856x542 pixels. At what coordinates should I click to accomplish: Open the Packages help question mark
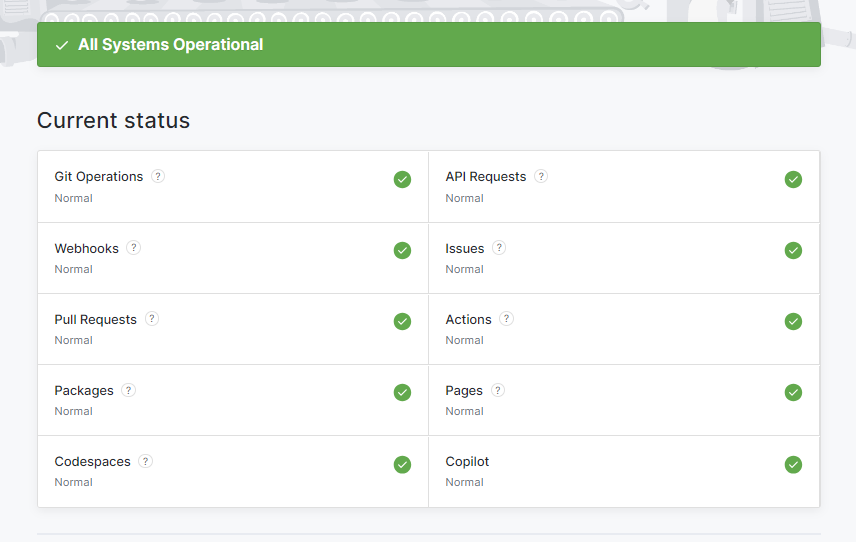click(128, 390)
